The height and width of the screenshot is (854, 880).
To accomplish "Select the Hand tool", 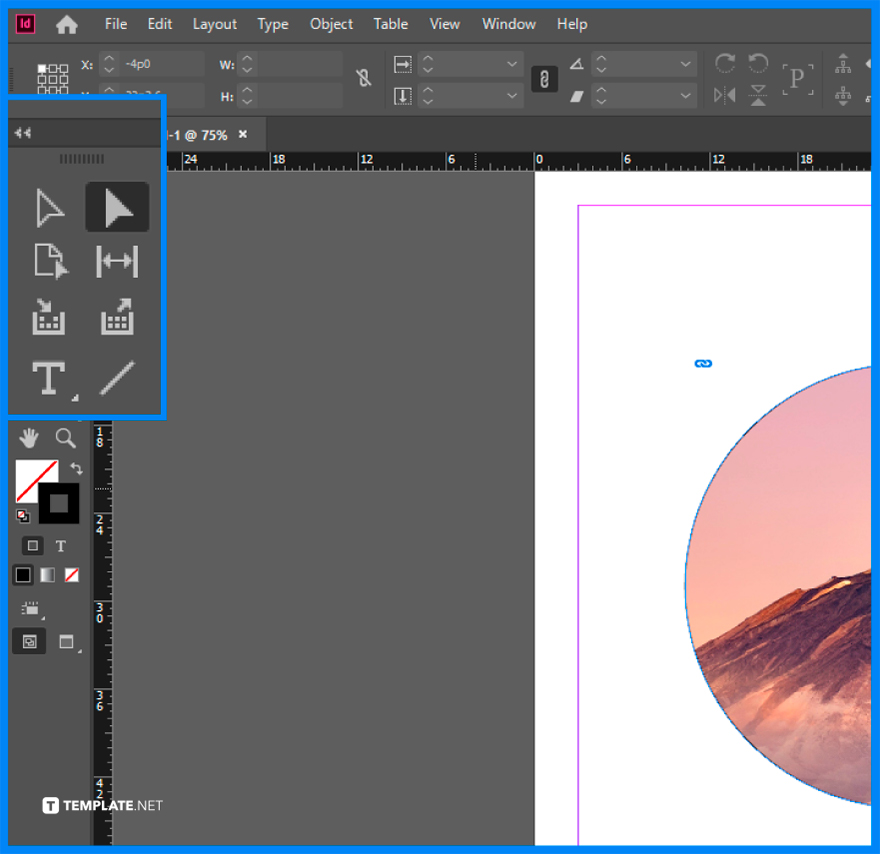I will click(x=29, y=437).
